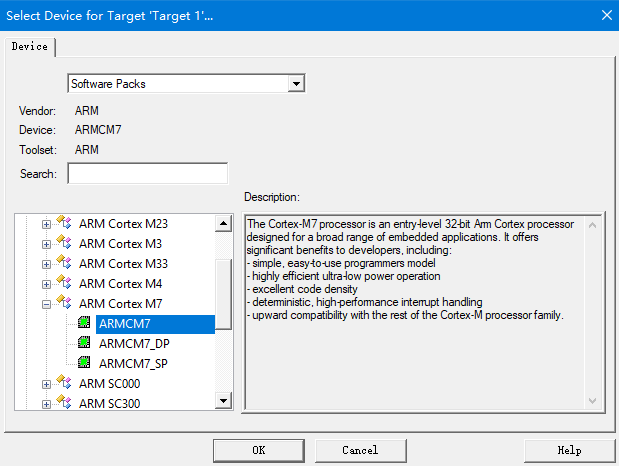Image resolution: width=619 pixels, height=466 pixels.
Task: Open the Software Packs dropdown
Action: (296, 84)
